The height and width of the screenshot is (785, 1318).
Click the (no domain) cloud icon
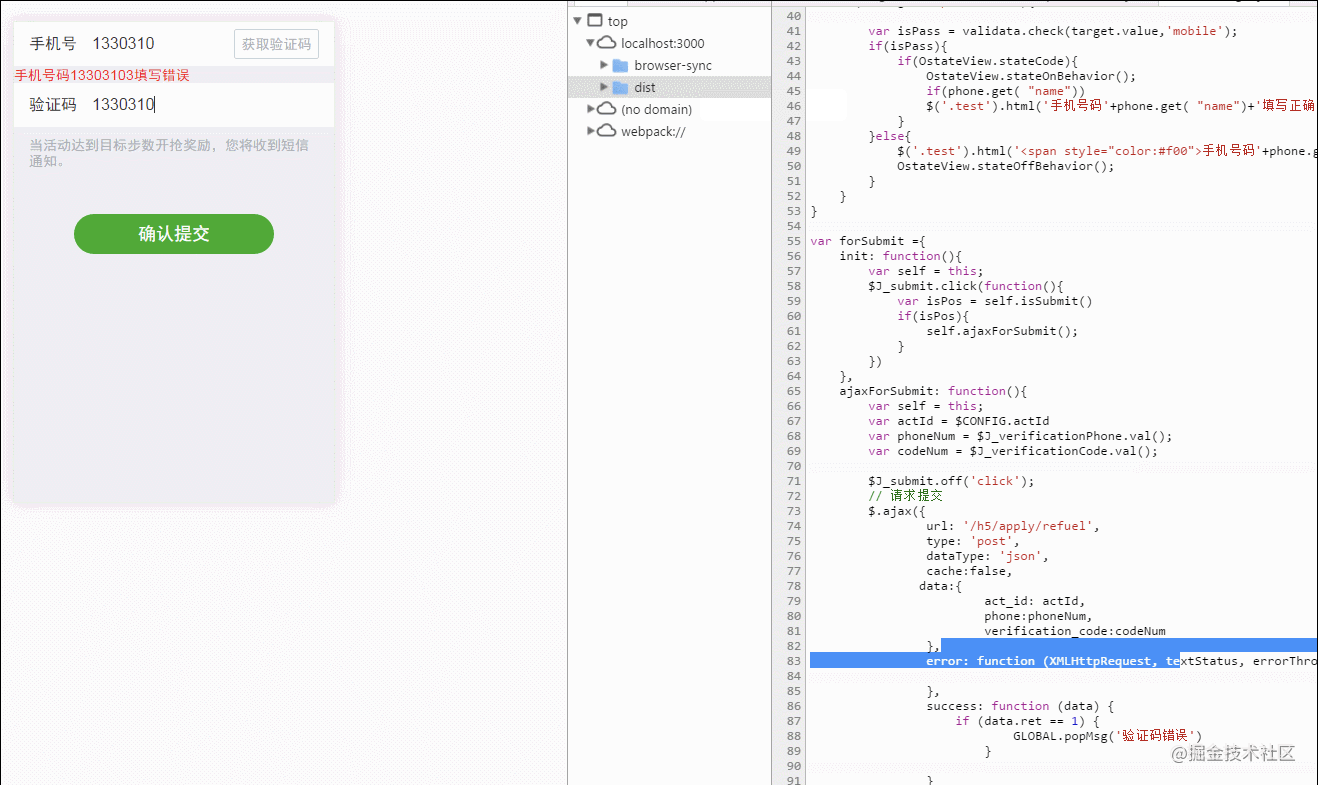pos(607,109)
